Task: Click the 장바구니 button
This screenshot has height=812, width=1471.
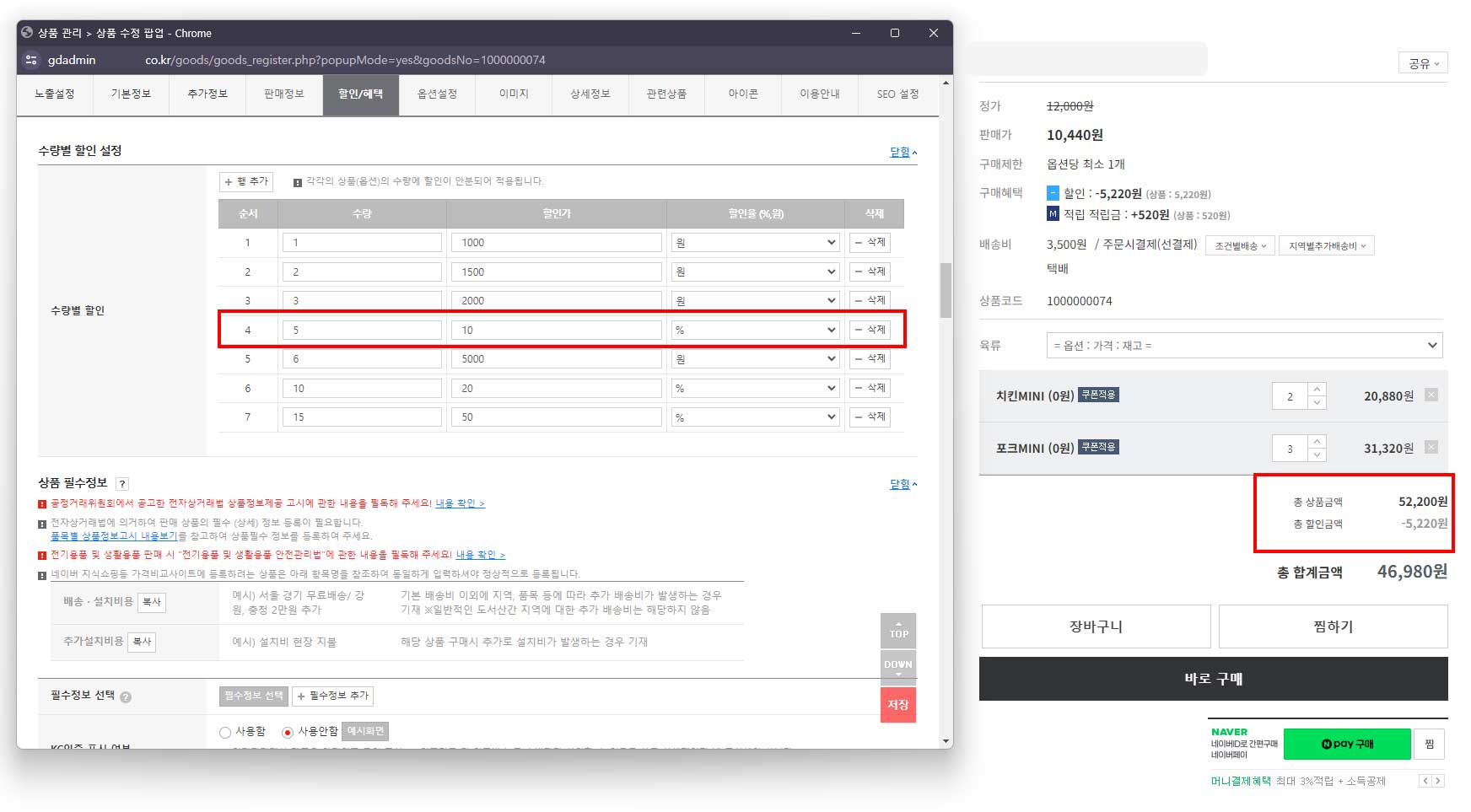Action: (1096, 626)
